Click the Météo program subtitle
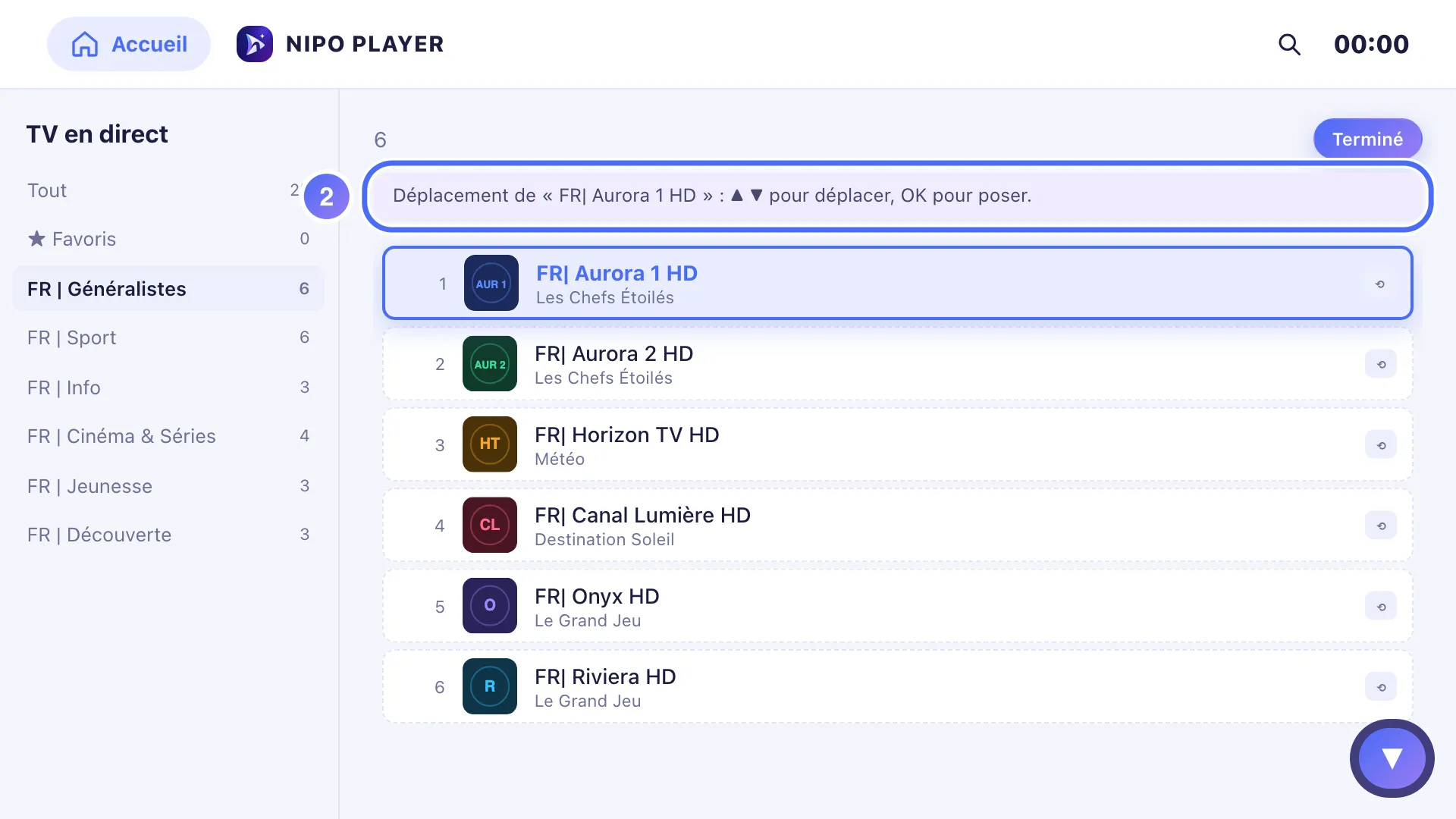 click(x=560, y=459)
